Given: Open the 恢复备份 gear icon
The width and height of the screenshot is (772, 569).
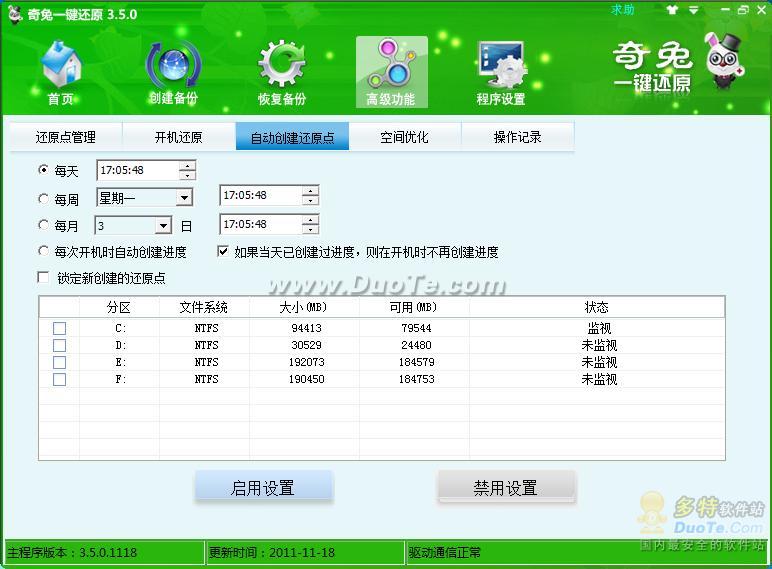Looking at the screenshot, I should click(x=282, y=73).
